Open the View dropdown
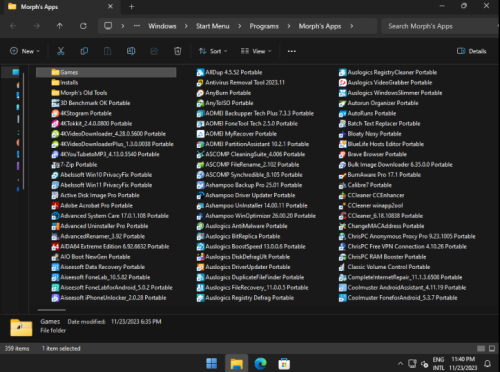Image resolution: width=500 pixels, height=372 pixels. point(256,51)
